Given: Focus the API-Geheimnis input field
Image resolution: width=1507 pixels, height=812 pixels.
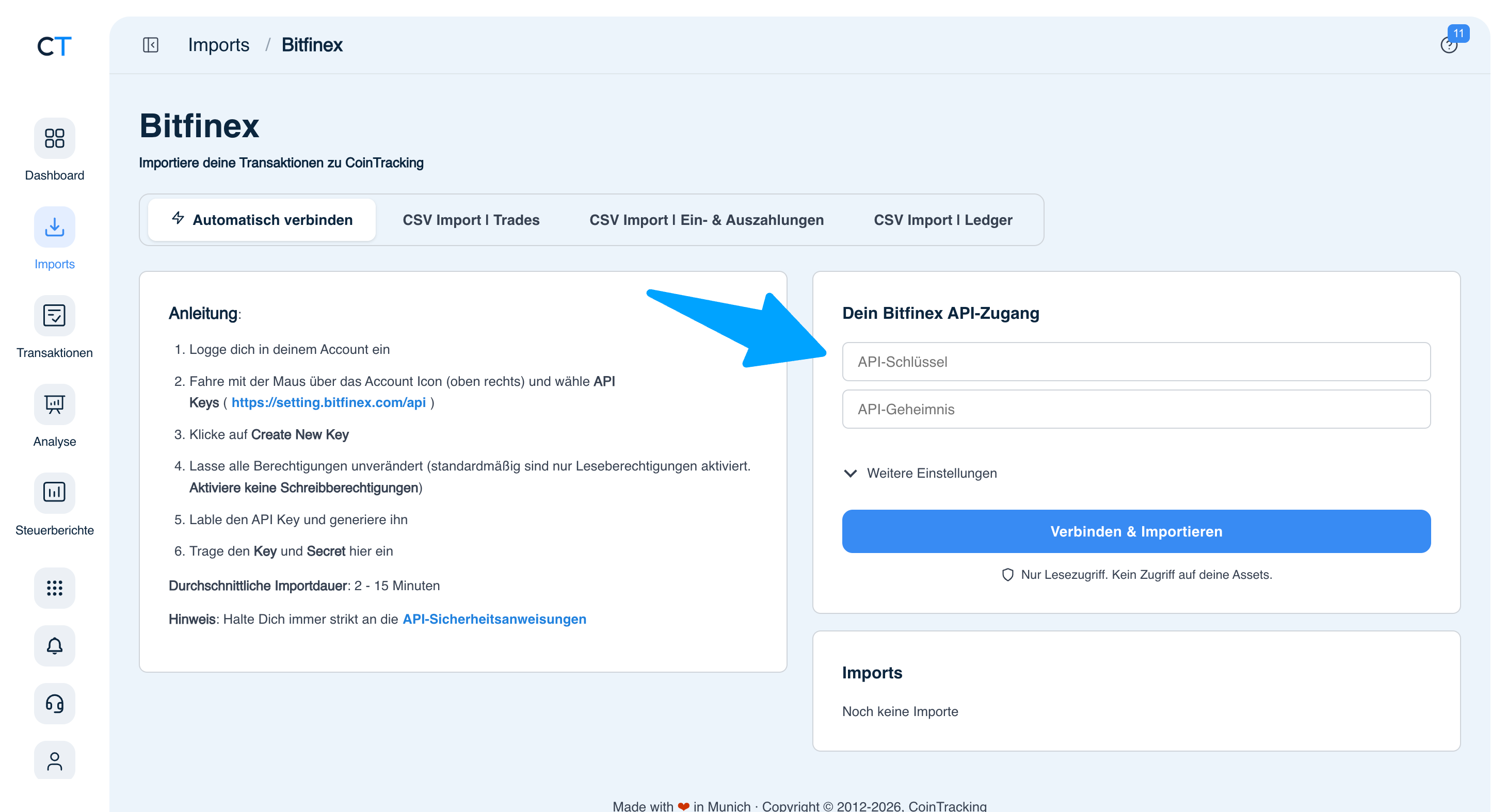Looking at the screenshot, I should point(1136,409).
